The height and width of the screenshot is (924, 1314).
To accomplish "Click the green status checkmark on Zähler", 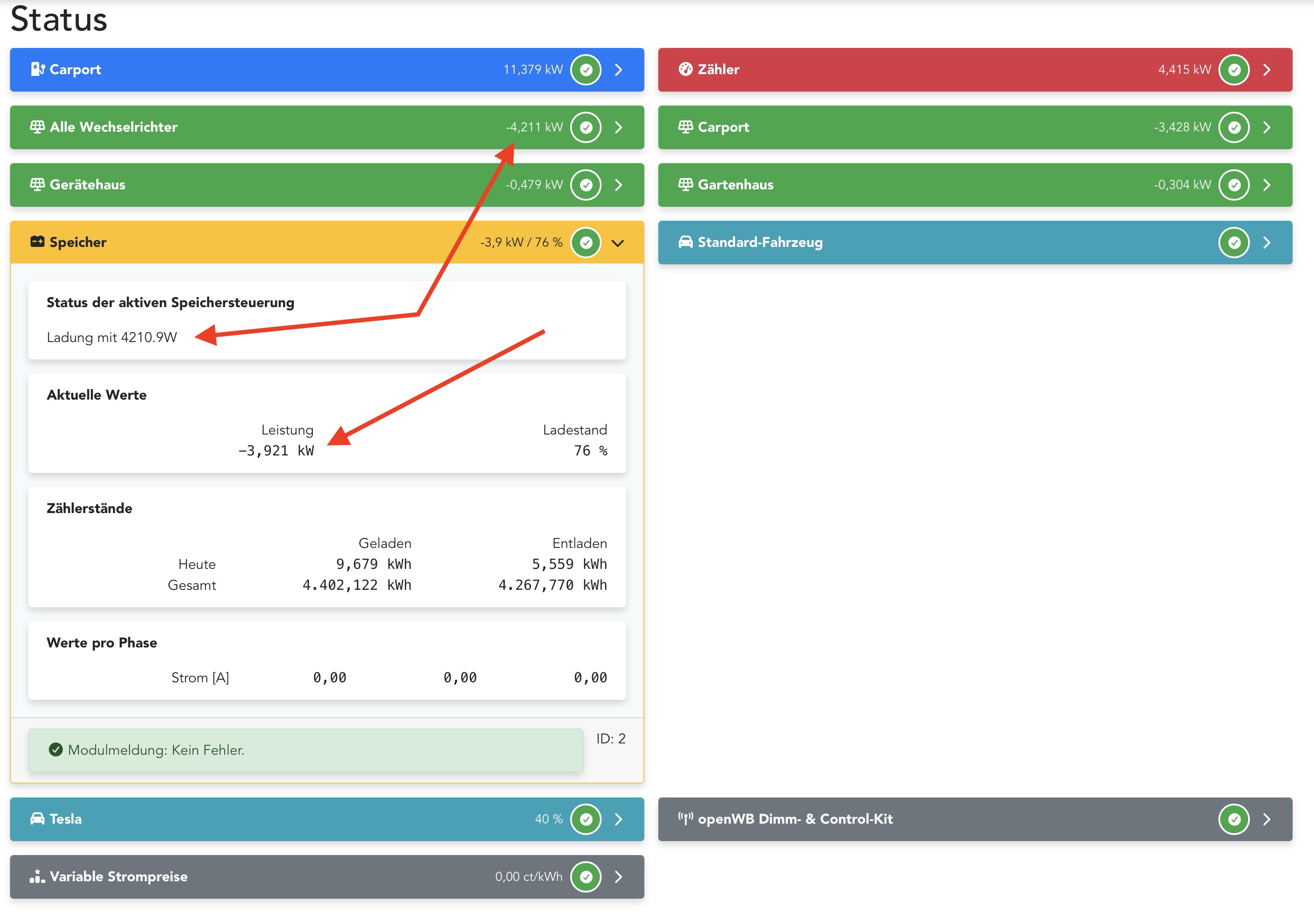I will point(1234,70).
